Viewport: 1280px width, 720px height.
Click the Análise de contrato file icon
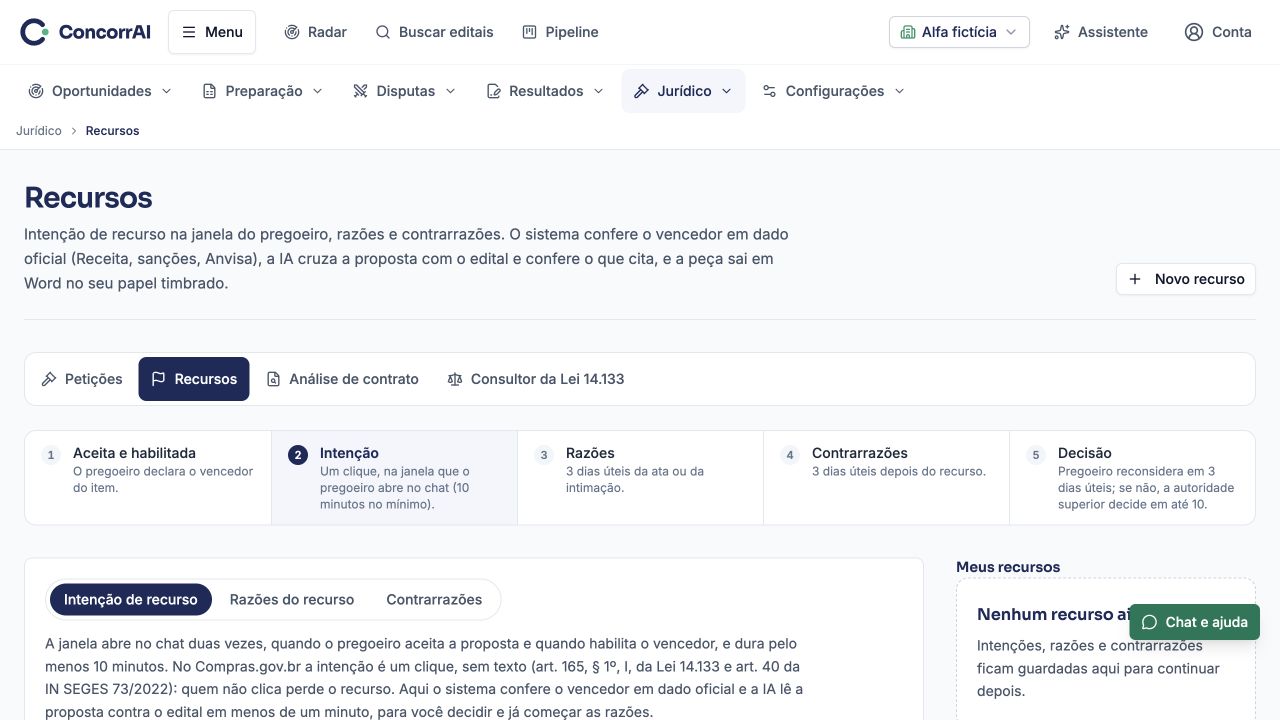274,379
